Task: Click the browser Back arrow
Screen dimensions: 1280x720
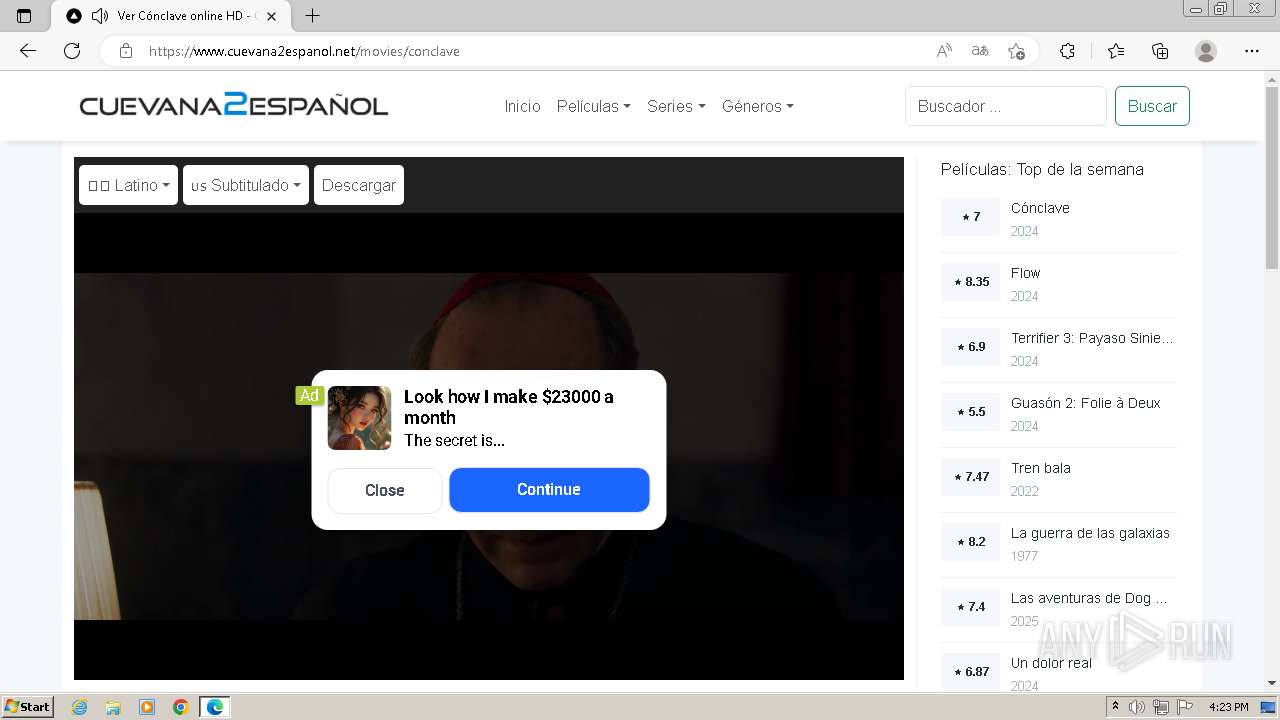Action: tap(28, 51)
